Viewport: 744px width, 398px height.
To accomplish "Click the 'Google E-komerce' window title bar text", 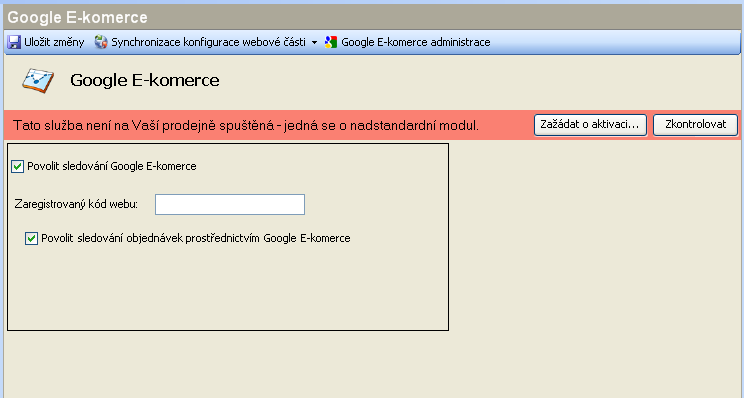I will point(78,18).
